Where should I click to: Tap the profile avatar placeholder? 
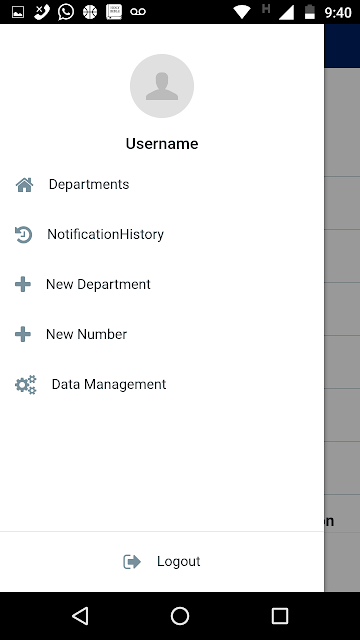[x=162, y=86]
